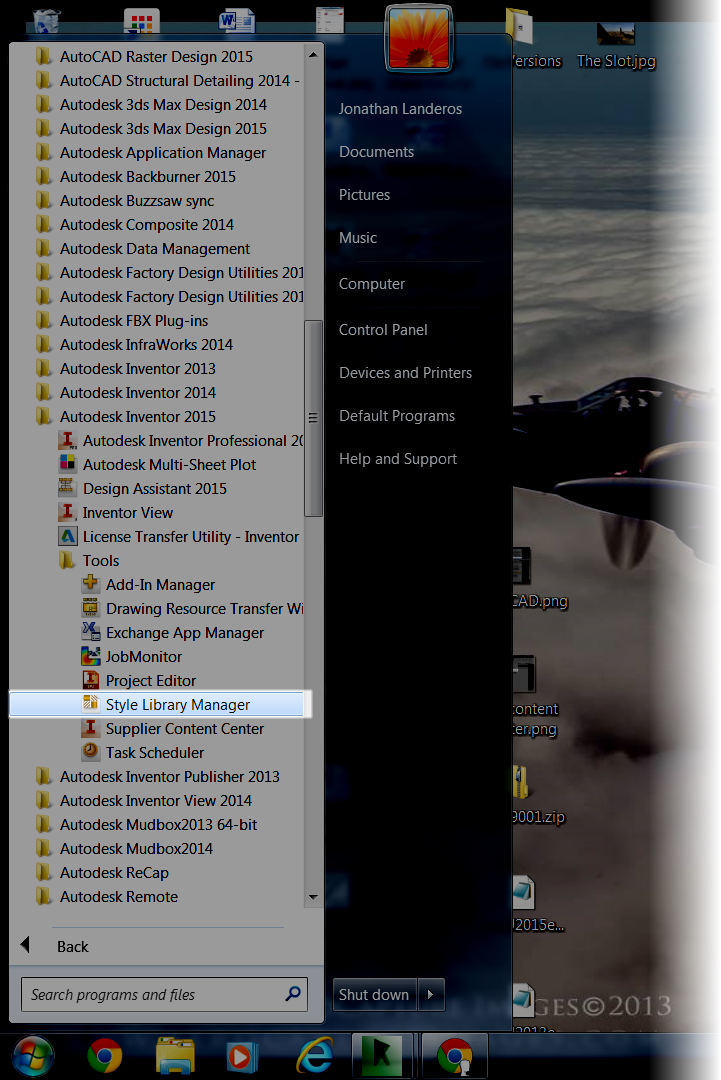Open Pictures library link
The height and width of the screenshot is (1080, 721).
click(364, 195)
